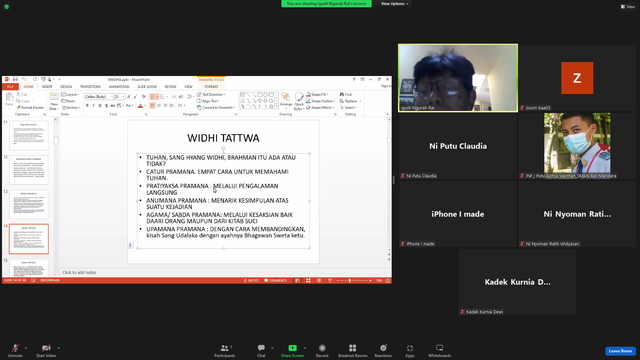Open Breakout Rooms in Zoom
Viewport: 640px width, 360px height.
(x=353, y=351)
